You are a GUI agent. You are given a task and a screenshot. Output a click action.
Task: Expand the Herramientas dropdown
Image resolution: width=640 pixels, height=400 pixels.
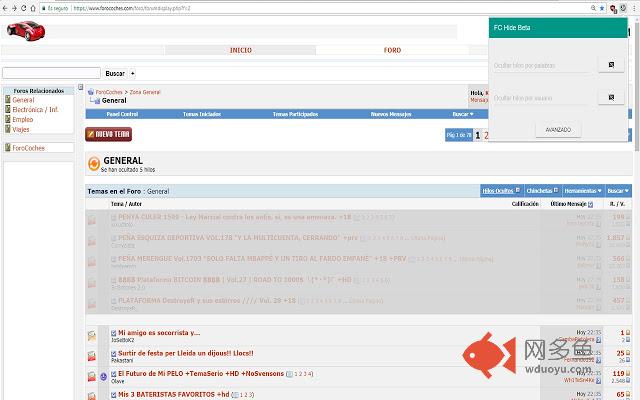pos(583,191)
